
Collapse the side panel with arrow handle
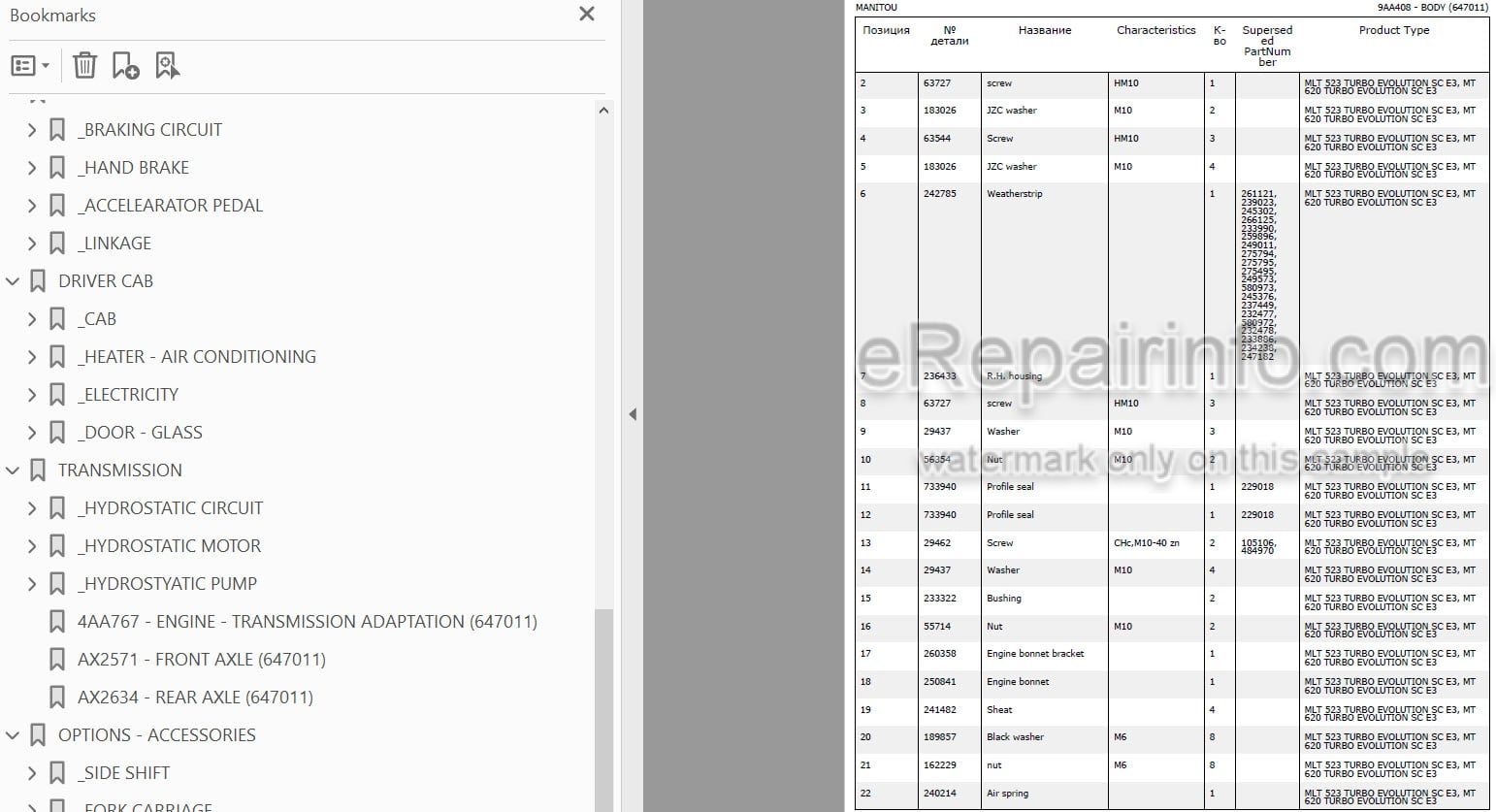[633, 414]
